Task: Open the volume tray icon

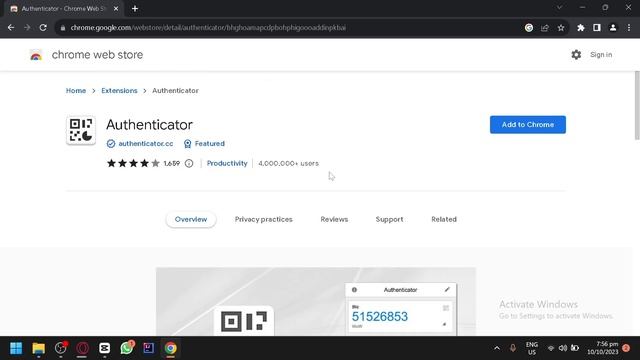Action: tap(563, 348)
